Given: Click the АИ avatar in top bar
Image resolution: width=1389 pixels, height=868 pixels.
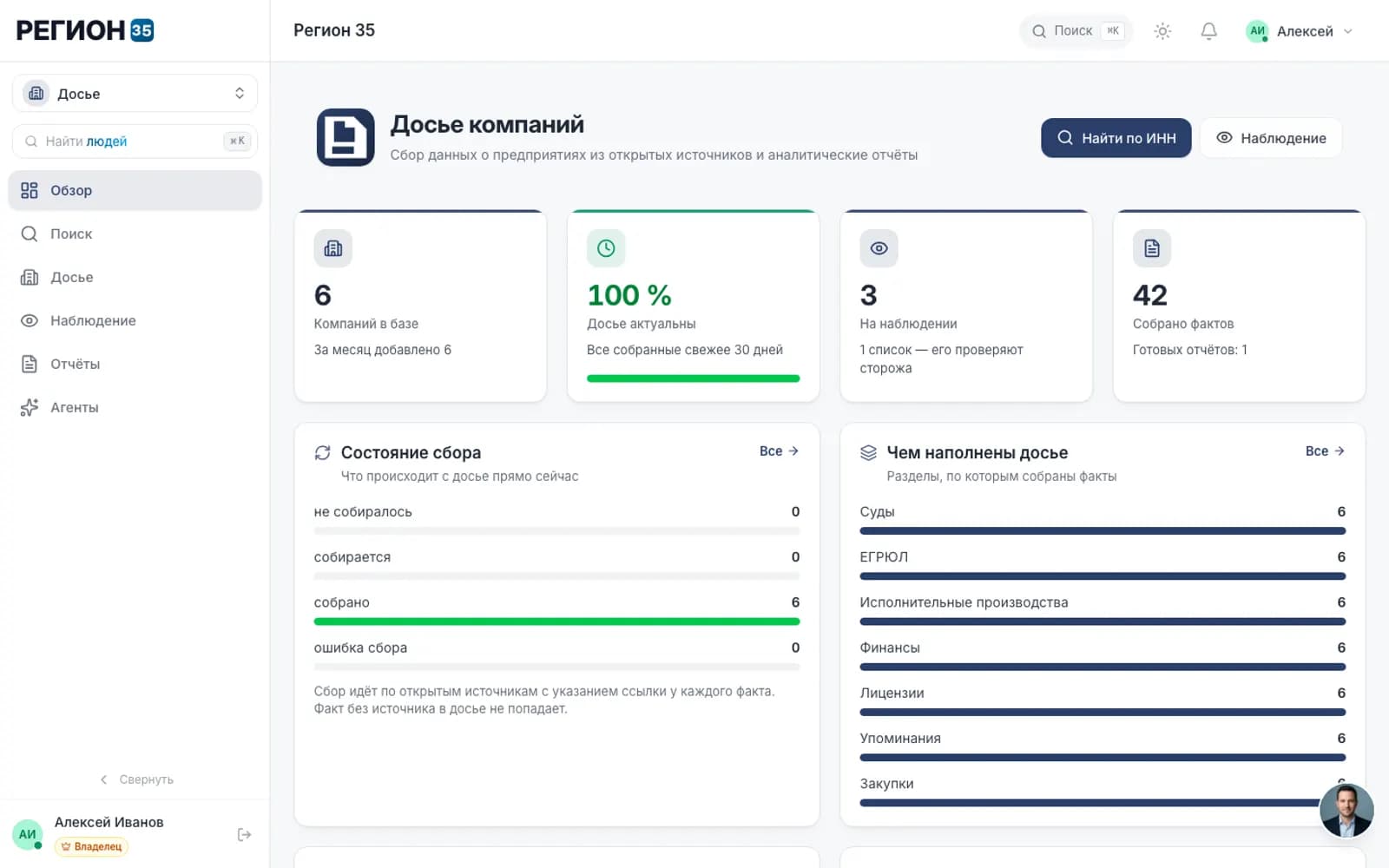Looking at the screenshot, I should 1257,31.
